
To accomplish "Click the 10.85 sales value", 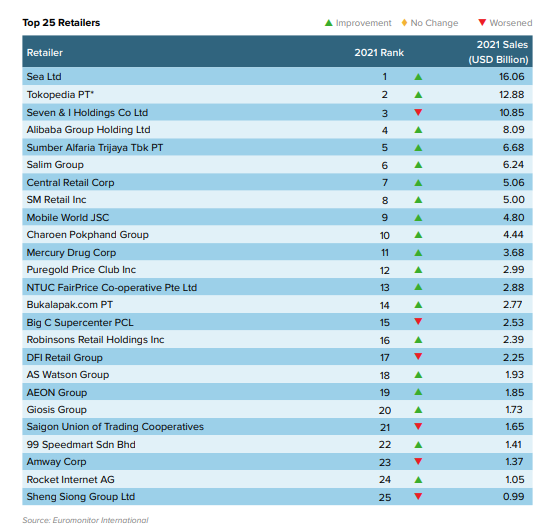I will (512, 113).
